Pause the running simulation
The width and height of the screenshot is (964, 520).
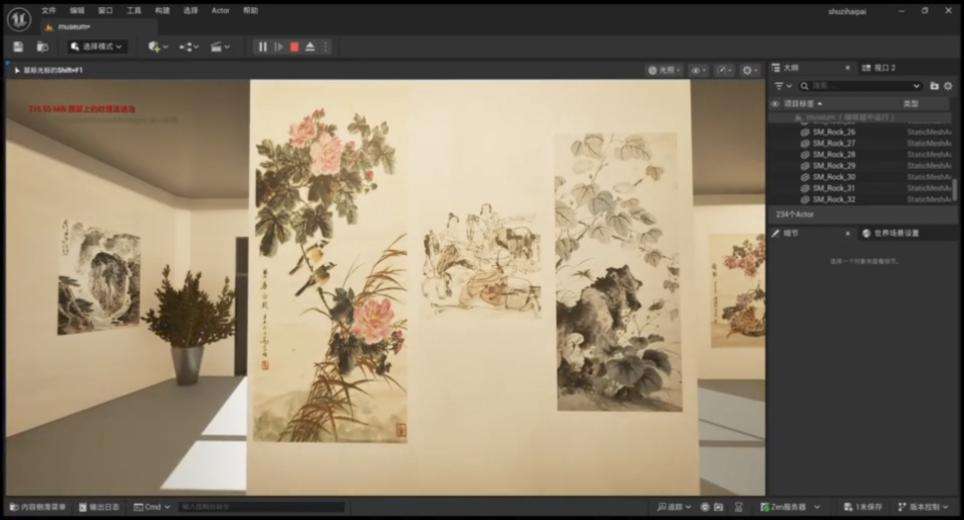[262, 47]
